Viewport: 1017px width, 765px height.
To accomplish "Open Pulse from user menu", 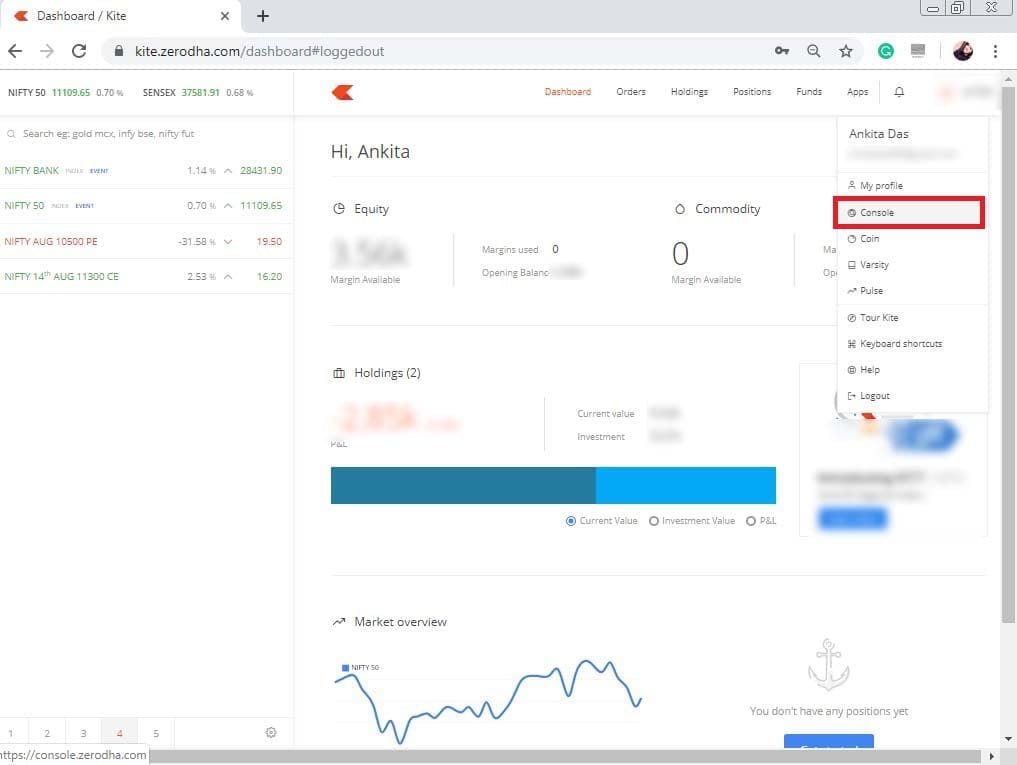I will 912,291.
